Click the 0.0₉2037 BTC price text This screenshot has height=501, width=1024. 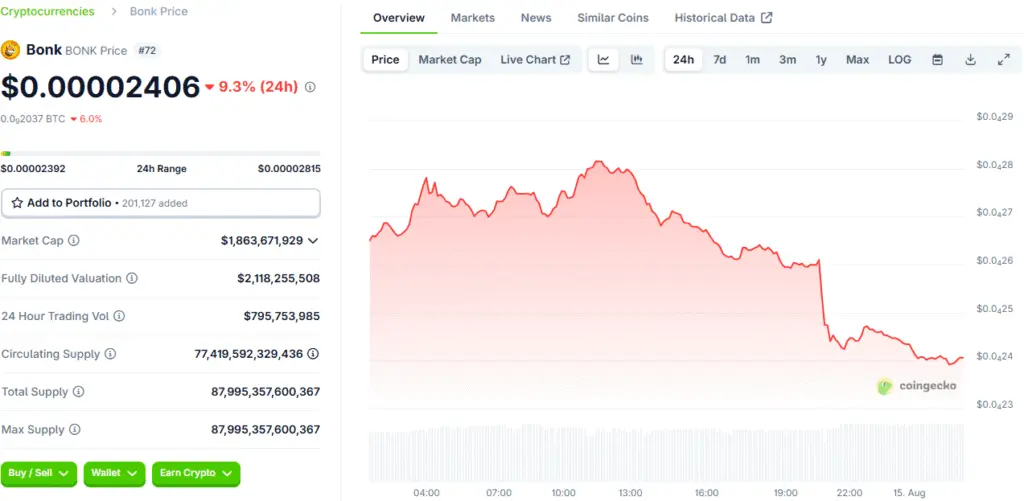point(33,119)
